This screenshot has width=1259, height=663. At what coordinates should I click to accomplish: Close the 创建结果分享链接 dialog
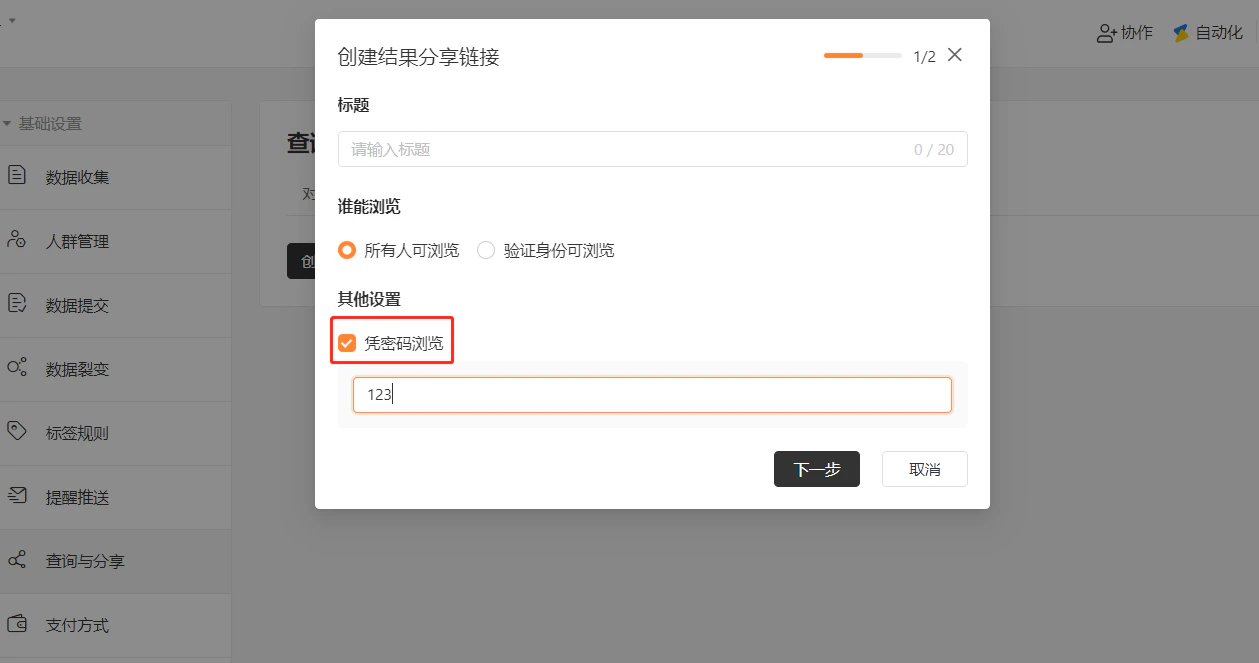(955, 55)
